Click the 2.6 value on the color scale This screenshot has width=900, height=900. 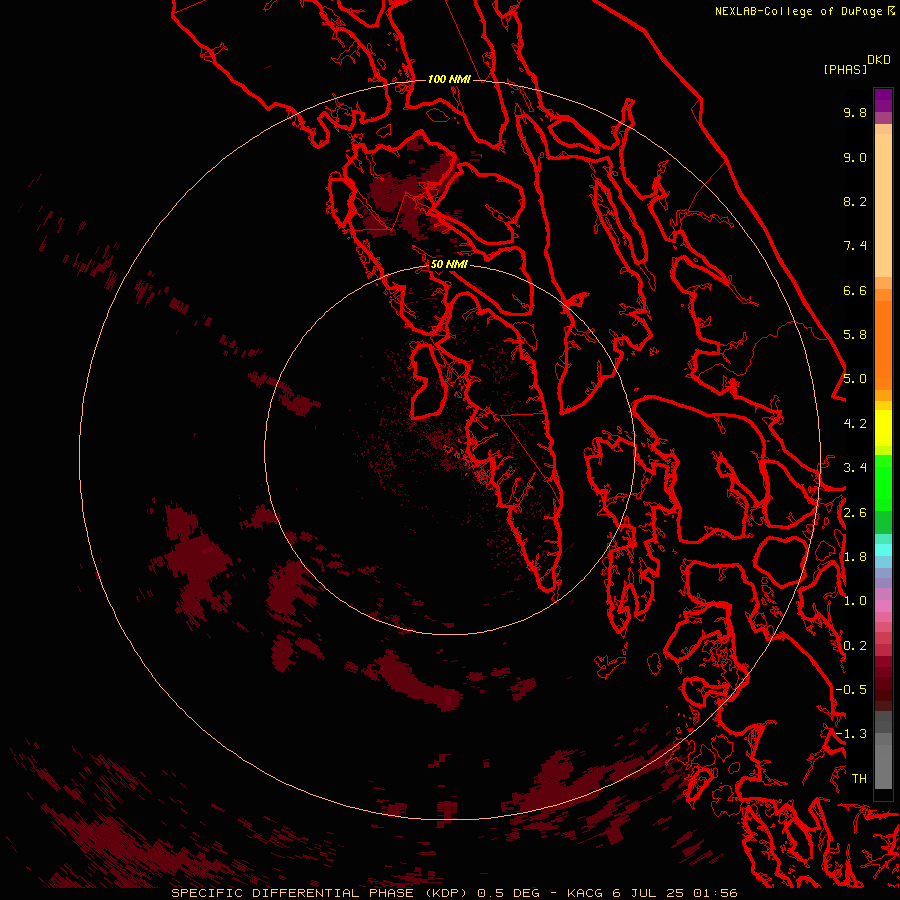(x=855, y=513)
